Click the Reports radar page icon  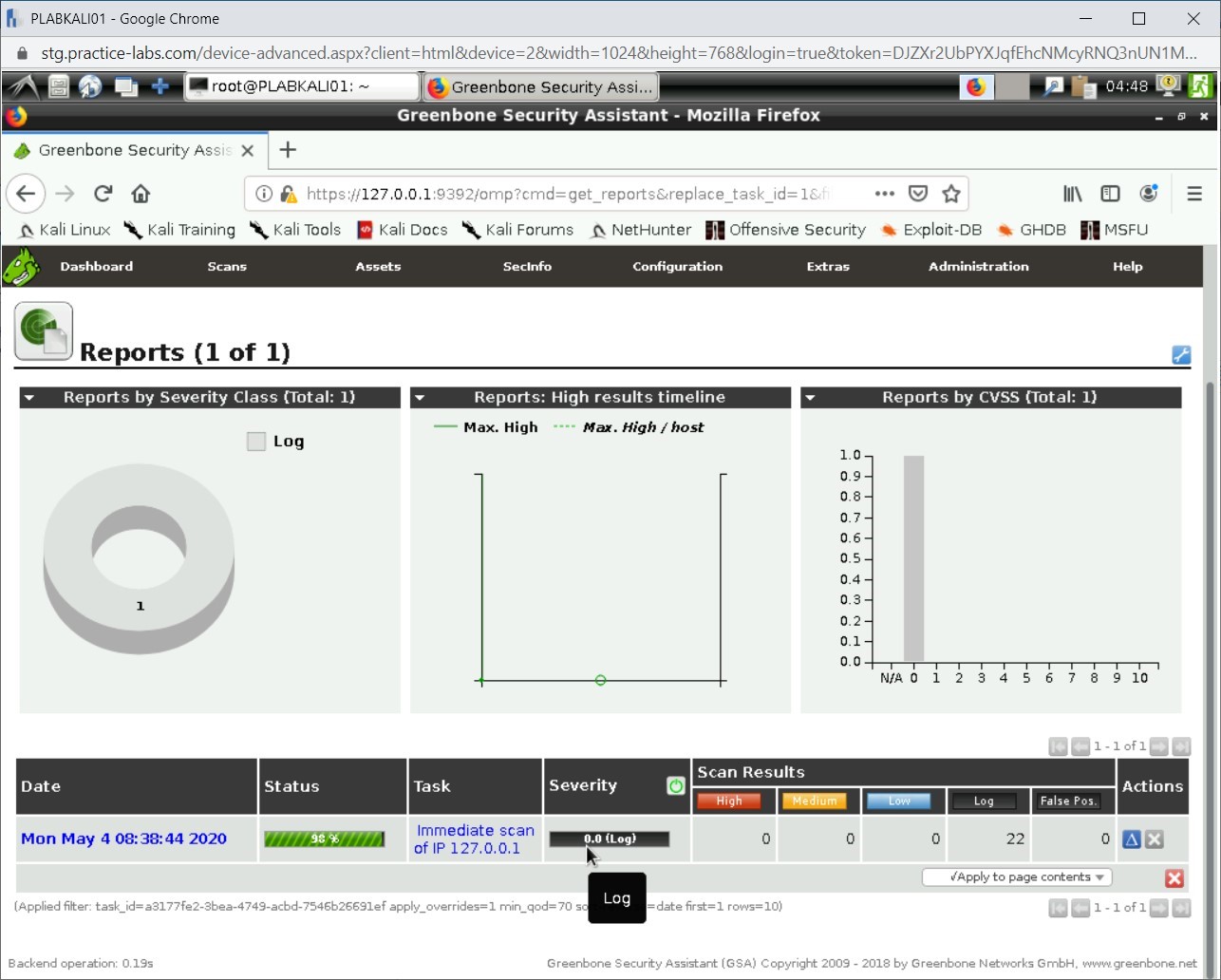pos(44,331)
